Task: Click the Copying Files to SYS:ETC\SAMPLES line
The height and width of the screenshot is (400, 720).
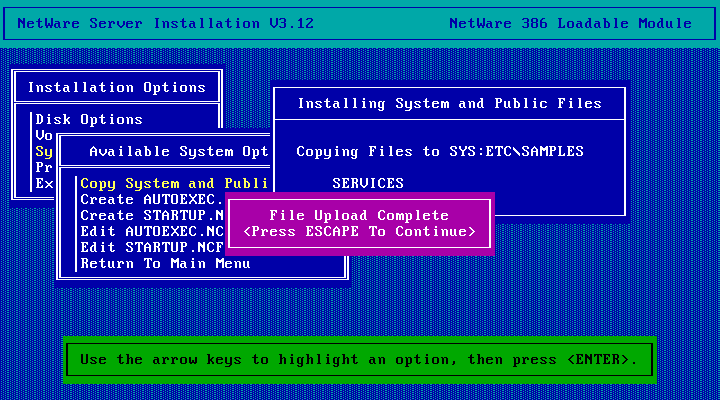Action: coord(440,151)
